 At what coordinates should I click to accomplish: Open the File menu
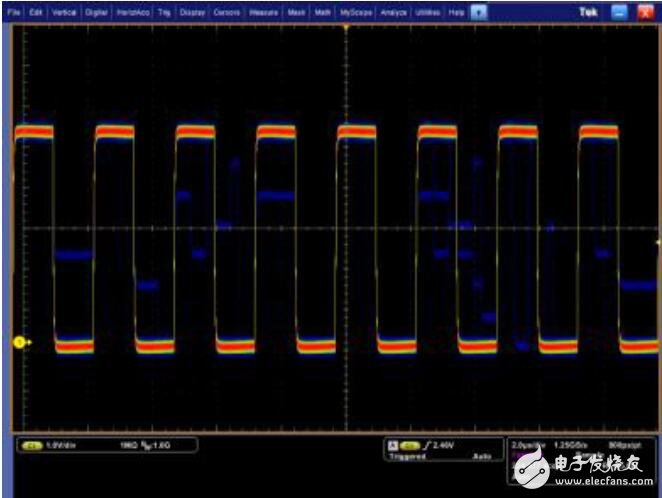[14, 12]
